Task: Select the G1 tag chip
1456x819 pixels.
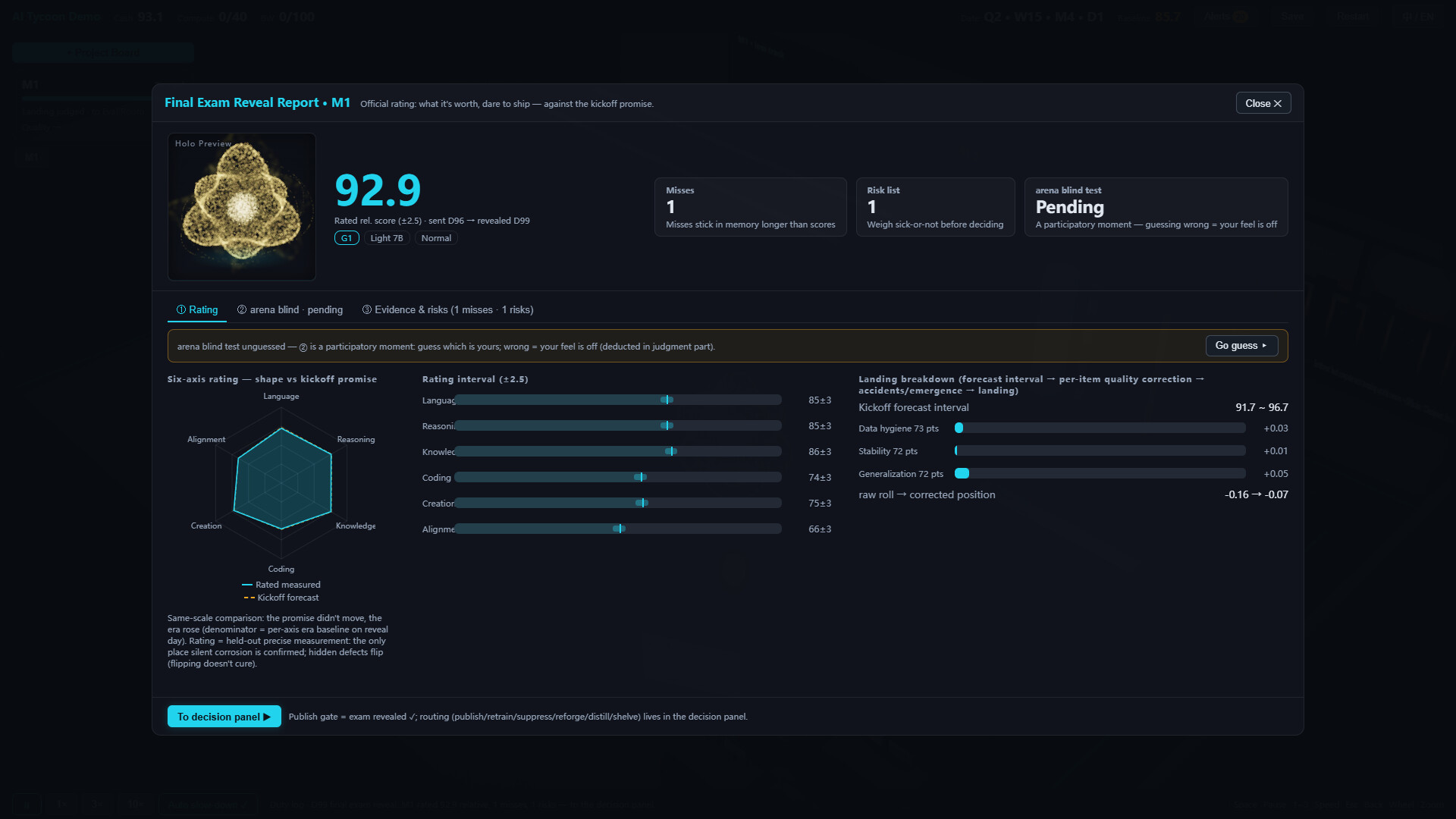Action: [x=347, y=238]
